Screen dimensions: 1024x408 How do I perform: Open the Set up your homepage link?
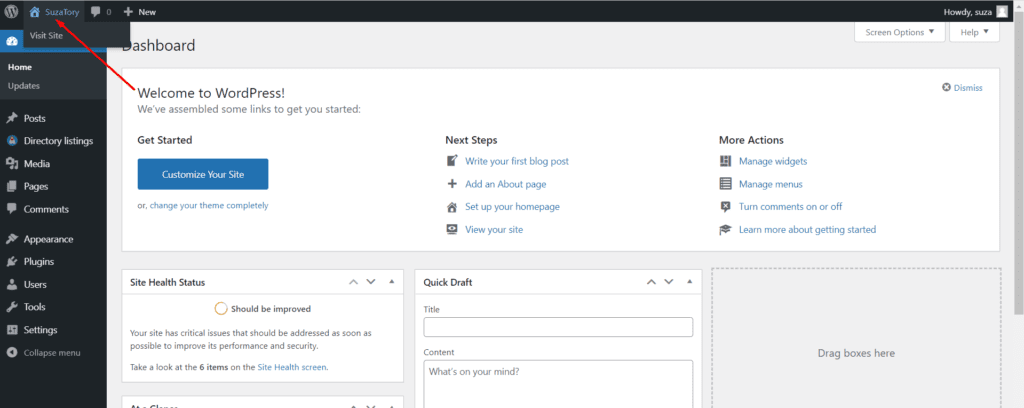coord(512,206)
